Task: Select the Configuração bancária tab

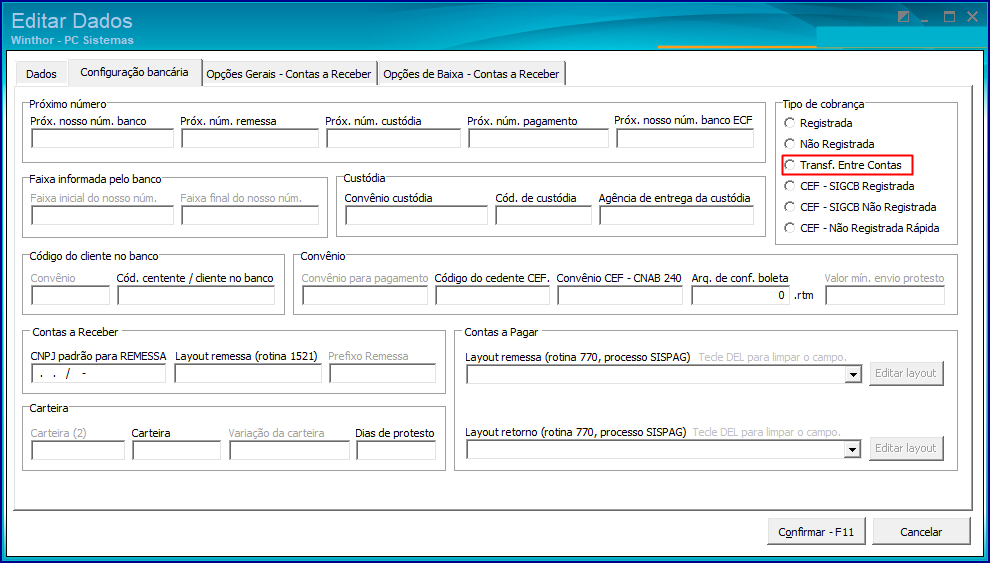Action: click(134, 72)
